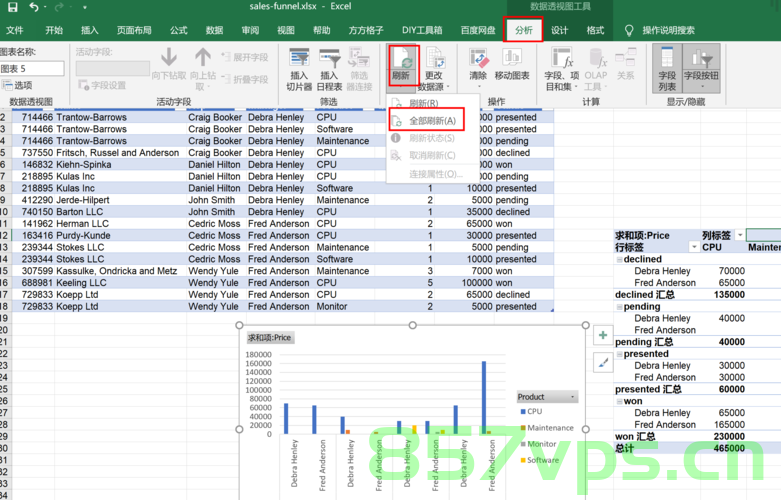Open the DIY工具箱 tab
This screenshot has width=781, height=500.
click(422, 30)
